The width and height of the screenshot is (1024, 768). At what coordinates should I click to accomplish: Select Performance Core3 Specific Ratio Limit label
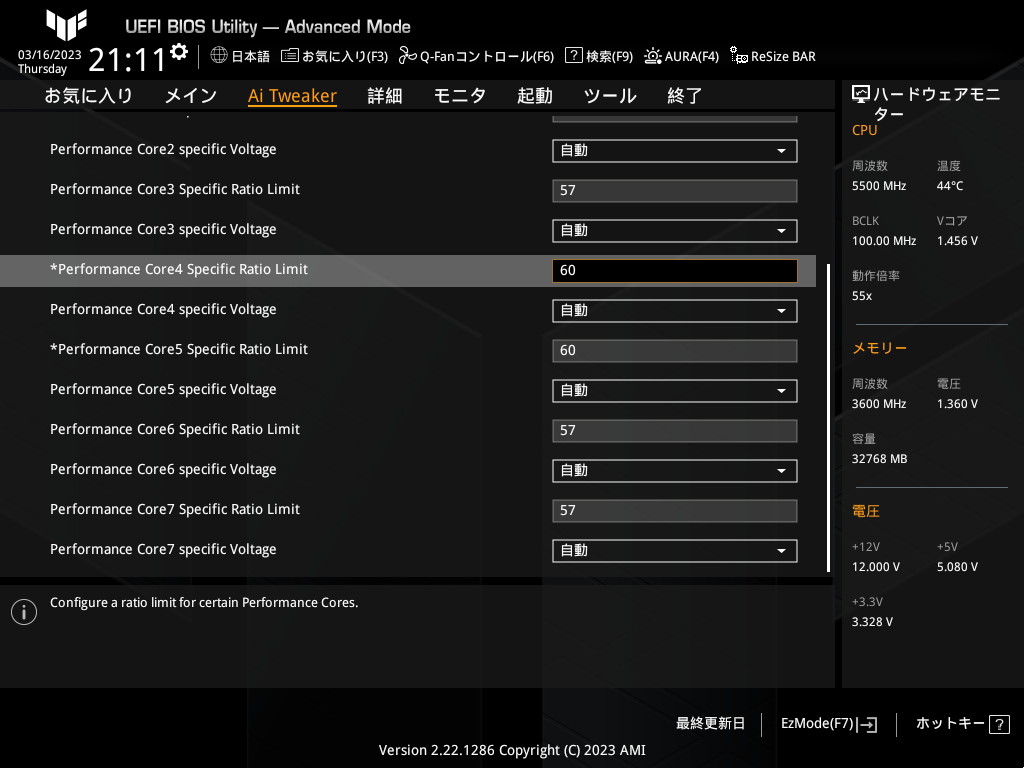175,189
